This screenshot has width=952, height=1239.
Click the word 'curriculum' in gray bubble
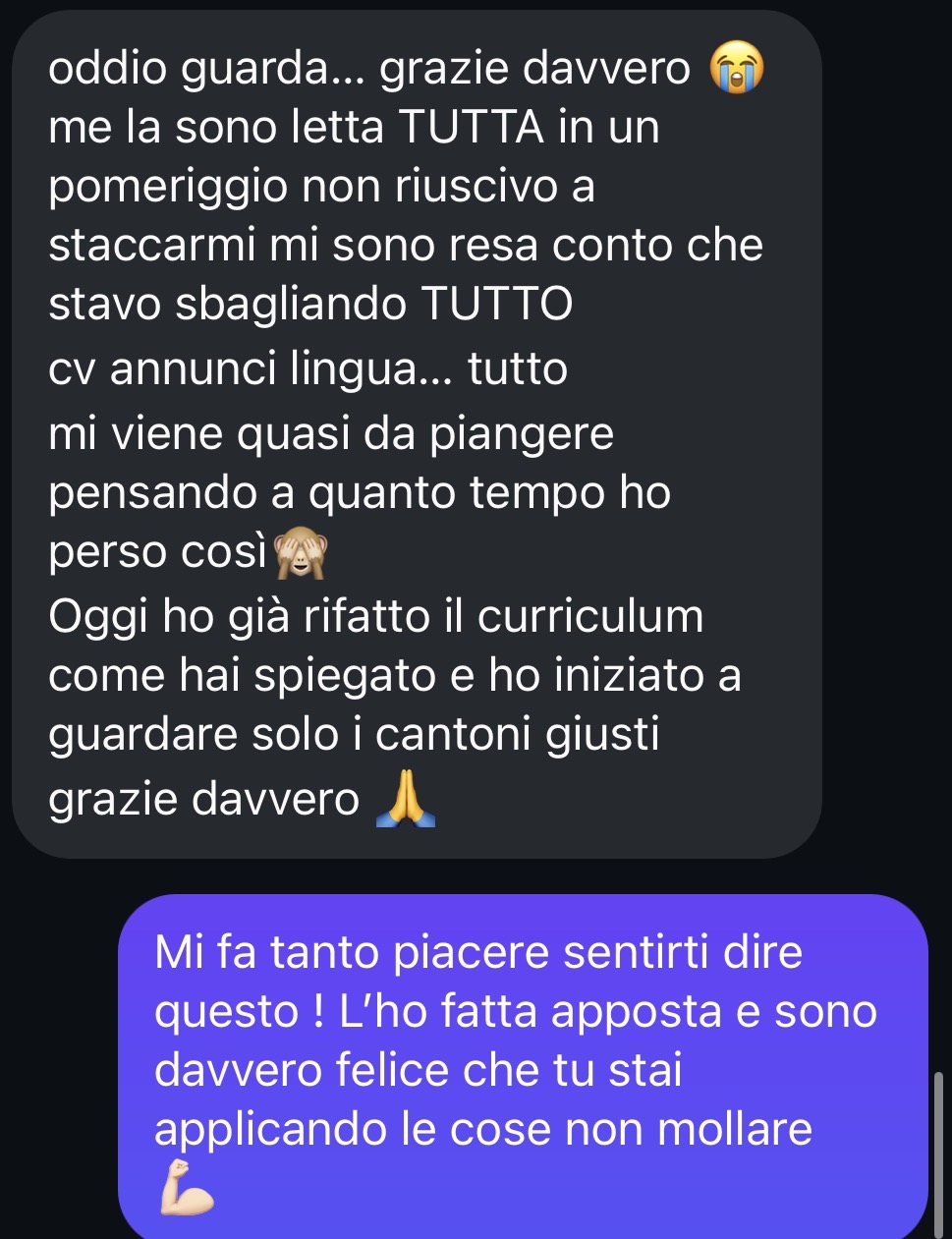point(590,617)
